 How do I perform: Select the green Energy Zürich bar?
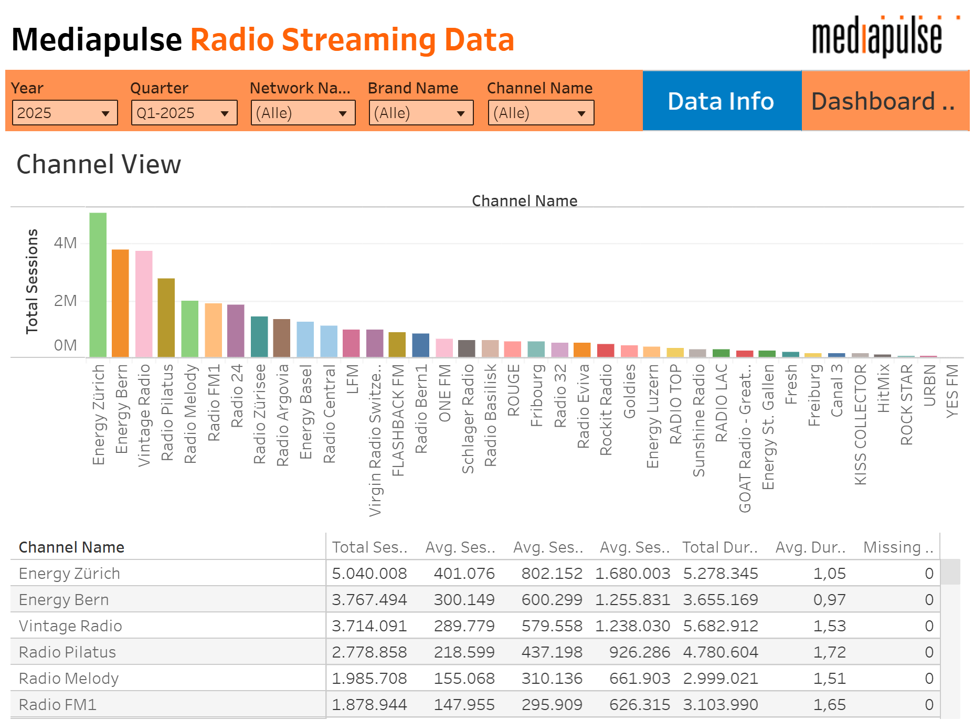(98, 285)
